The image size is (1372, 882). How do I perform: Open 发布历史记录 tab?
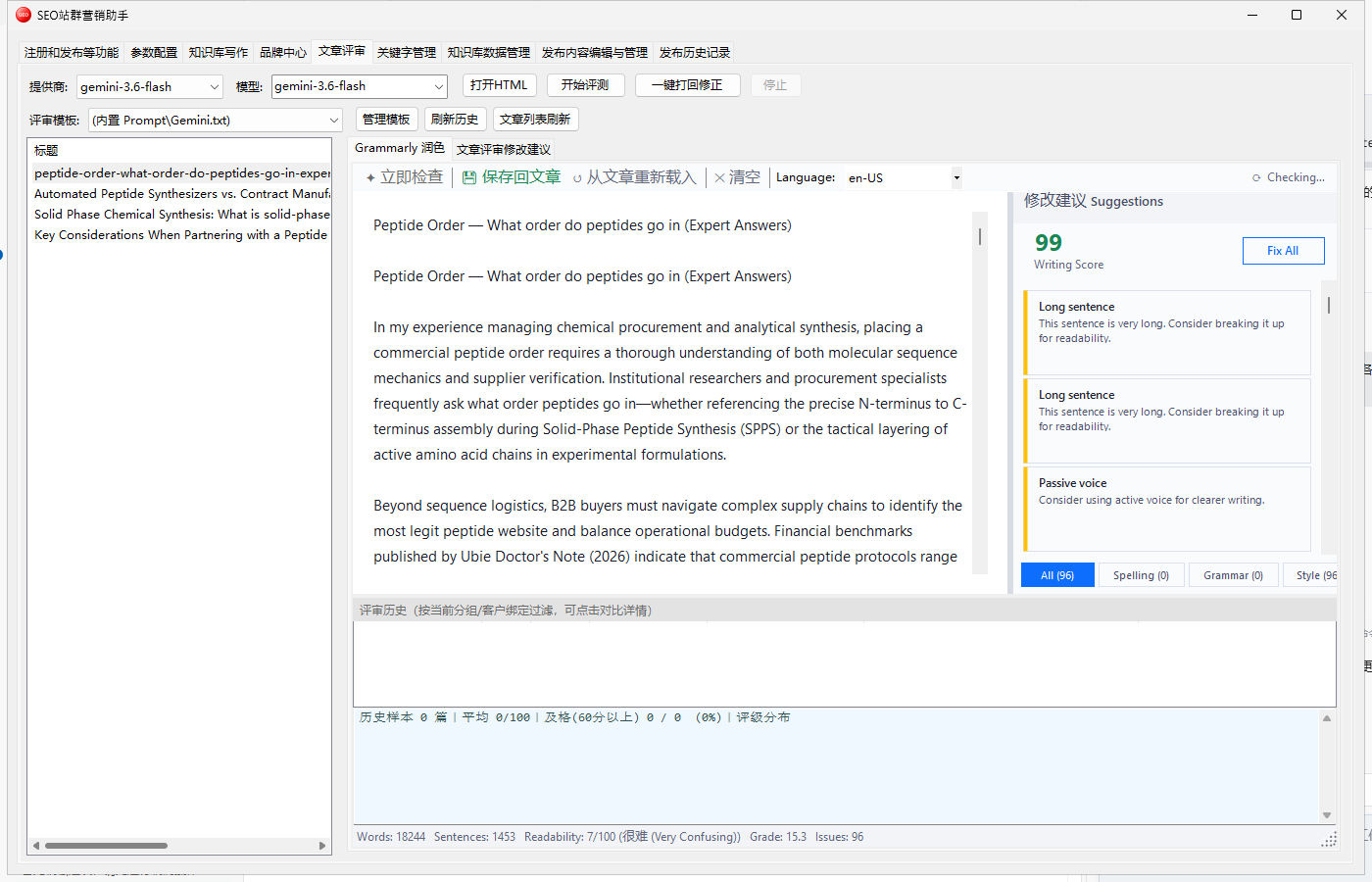click(695, 53)
